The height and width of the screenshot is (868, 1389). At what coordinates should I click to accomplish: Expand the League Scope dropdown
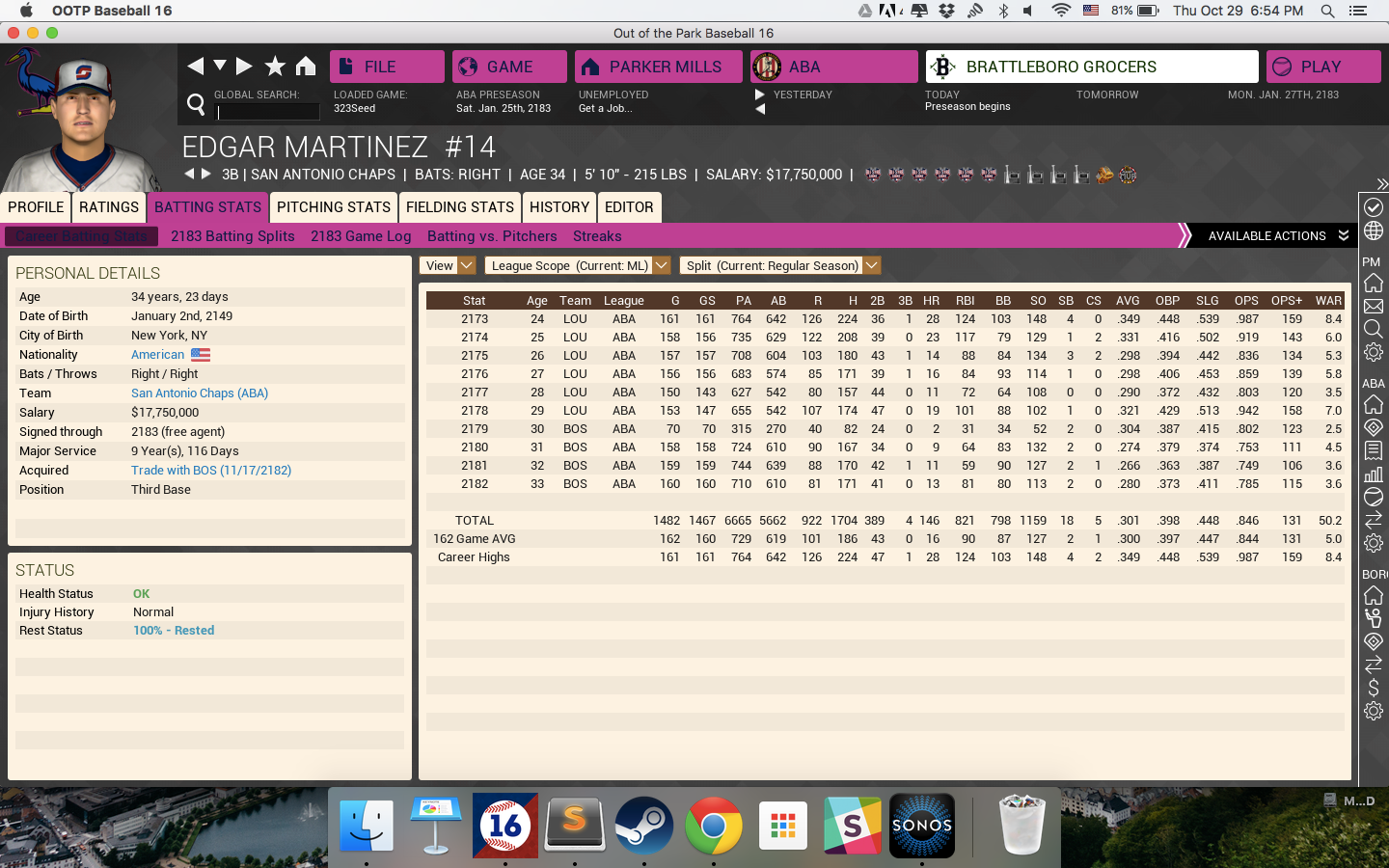[x=577, y=265]
